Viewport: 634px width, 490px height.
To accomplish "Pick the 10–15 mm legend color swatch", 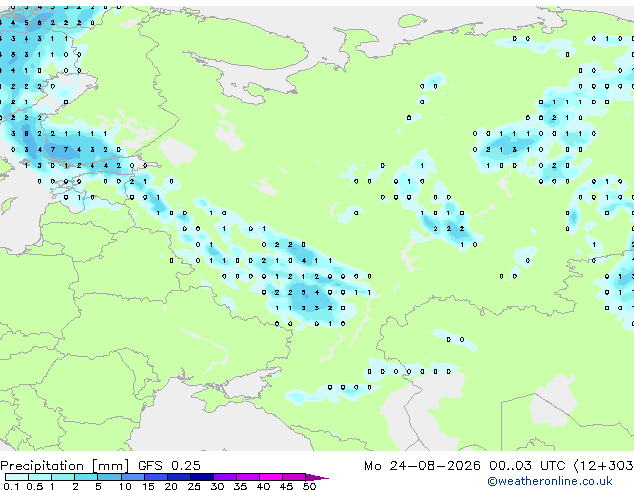I will point(133,477).
